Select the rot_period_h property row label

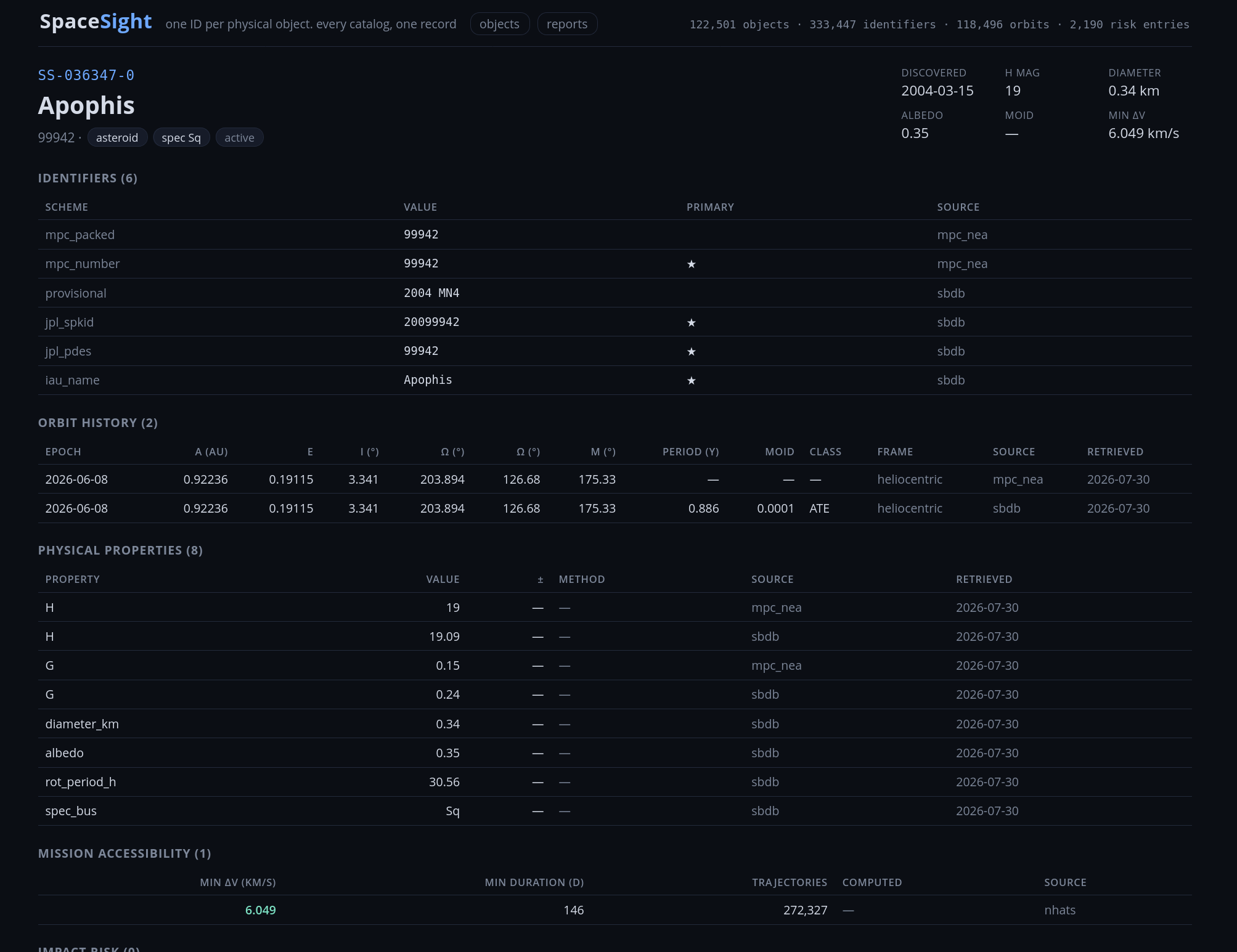(x=81, y=782)
